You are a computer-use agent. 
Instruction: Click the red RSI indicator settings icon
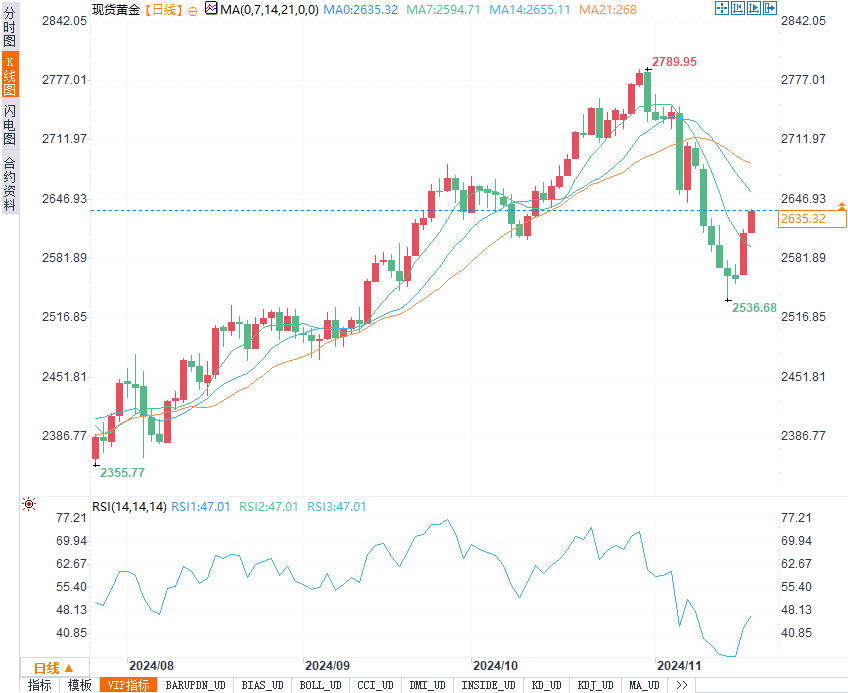(29, 505)
